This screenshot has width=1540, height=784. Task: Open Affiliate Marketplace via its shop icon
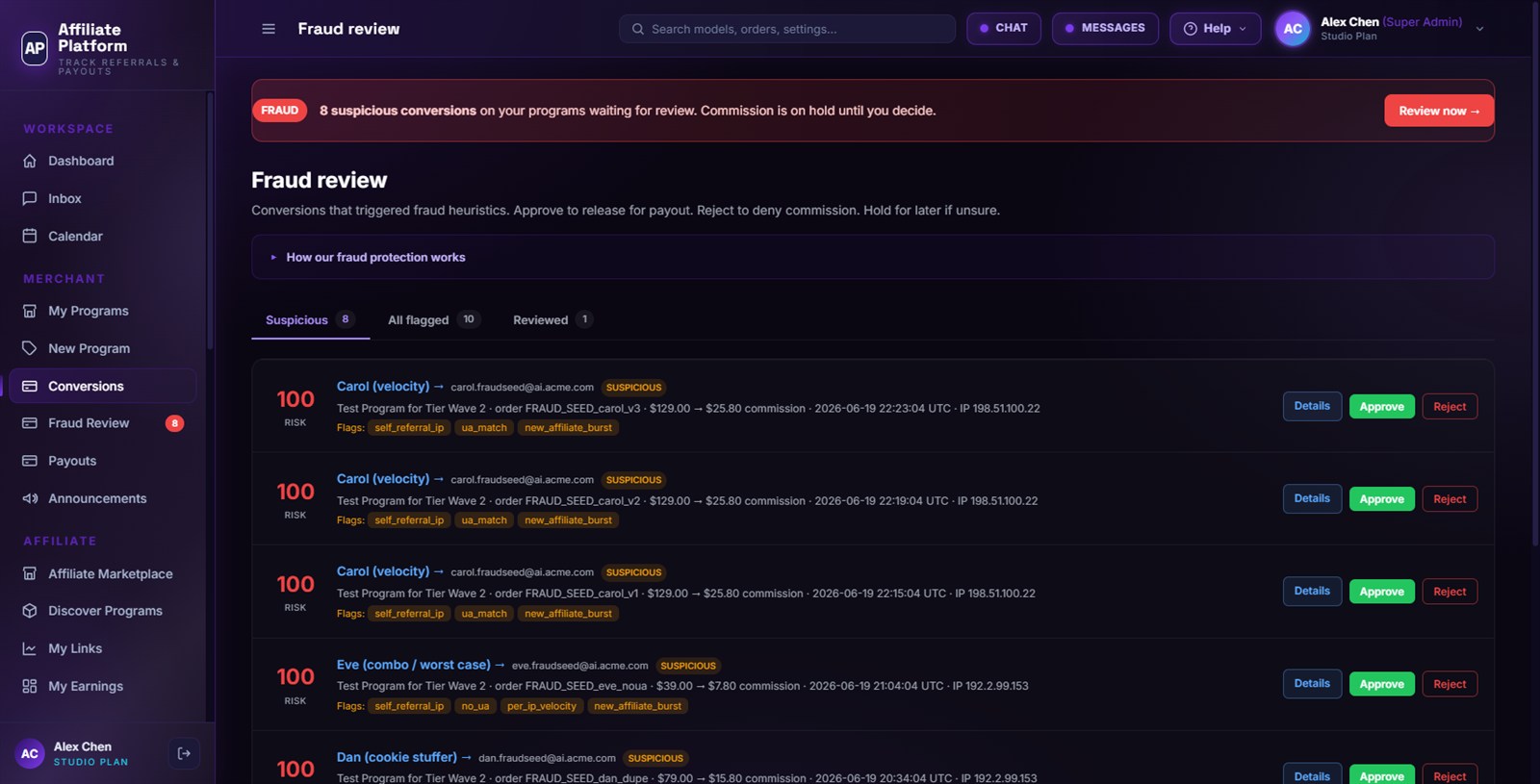tap(30, 573)
